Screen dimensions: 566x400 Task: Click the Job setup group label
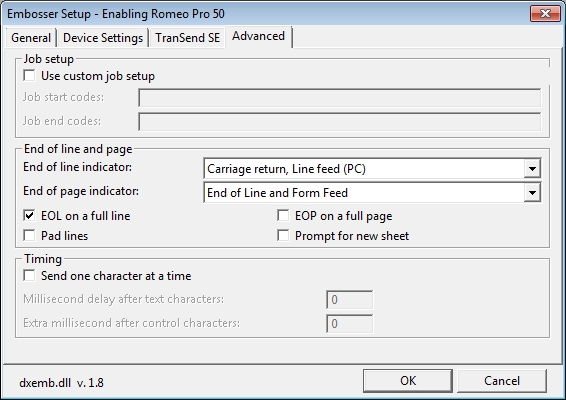pyautogui.click(x=49, y=59)
